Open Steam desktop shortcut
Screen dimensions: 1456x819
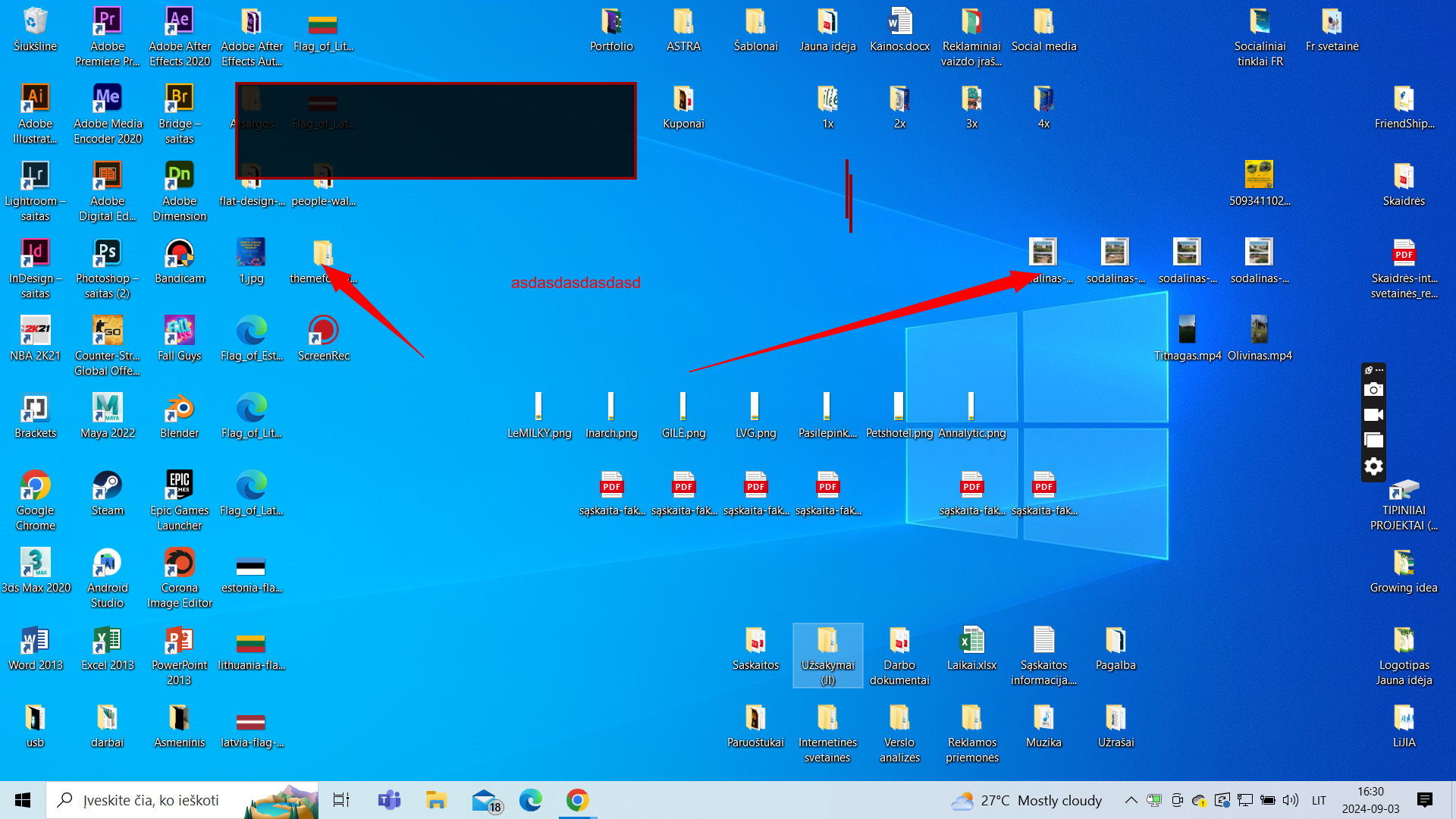tap(107, 486)
